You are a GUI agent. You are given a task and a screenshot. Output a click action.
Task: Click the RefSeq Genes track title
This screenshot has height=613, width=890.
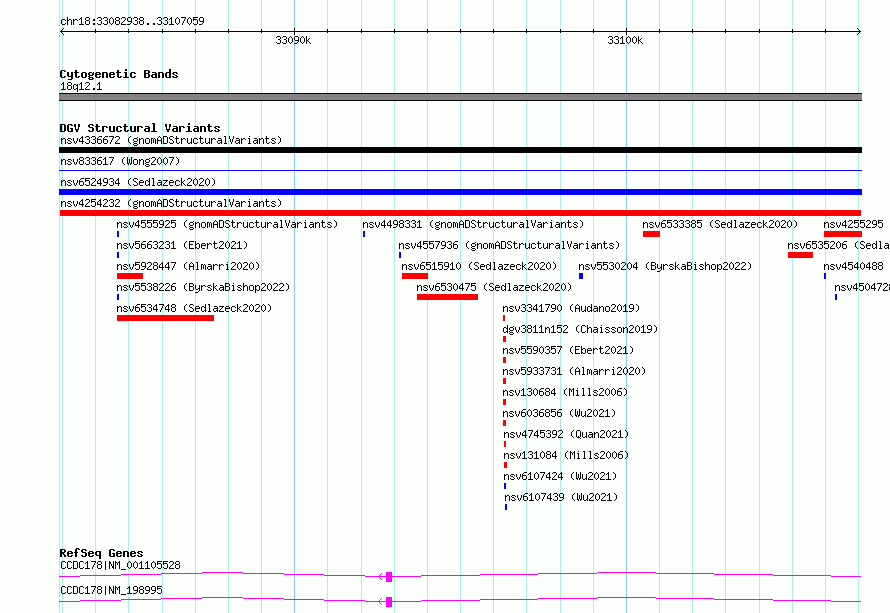(x=101, y=553)
